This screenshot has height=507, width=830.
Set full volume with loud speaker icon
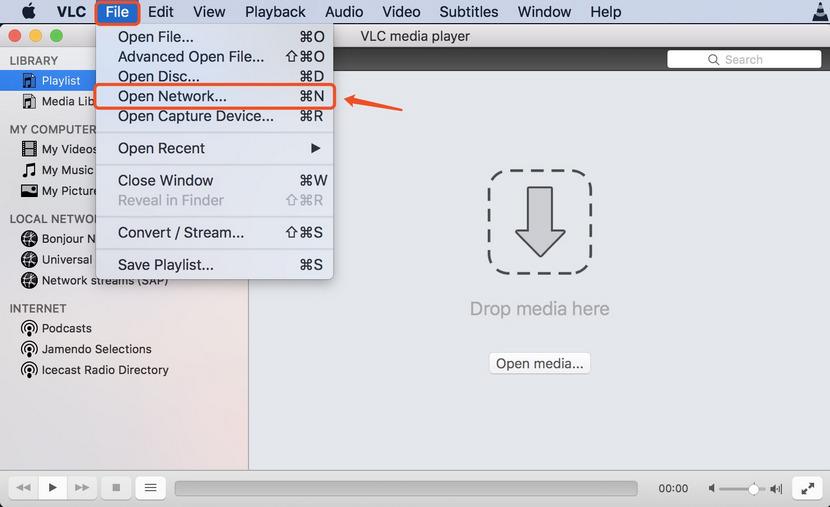coord(777,488)
